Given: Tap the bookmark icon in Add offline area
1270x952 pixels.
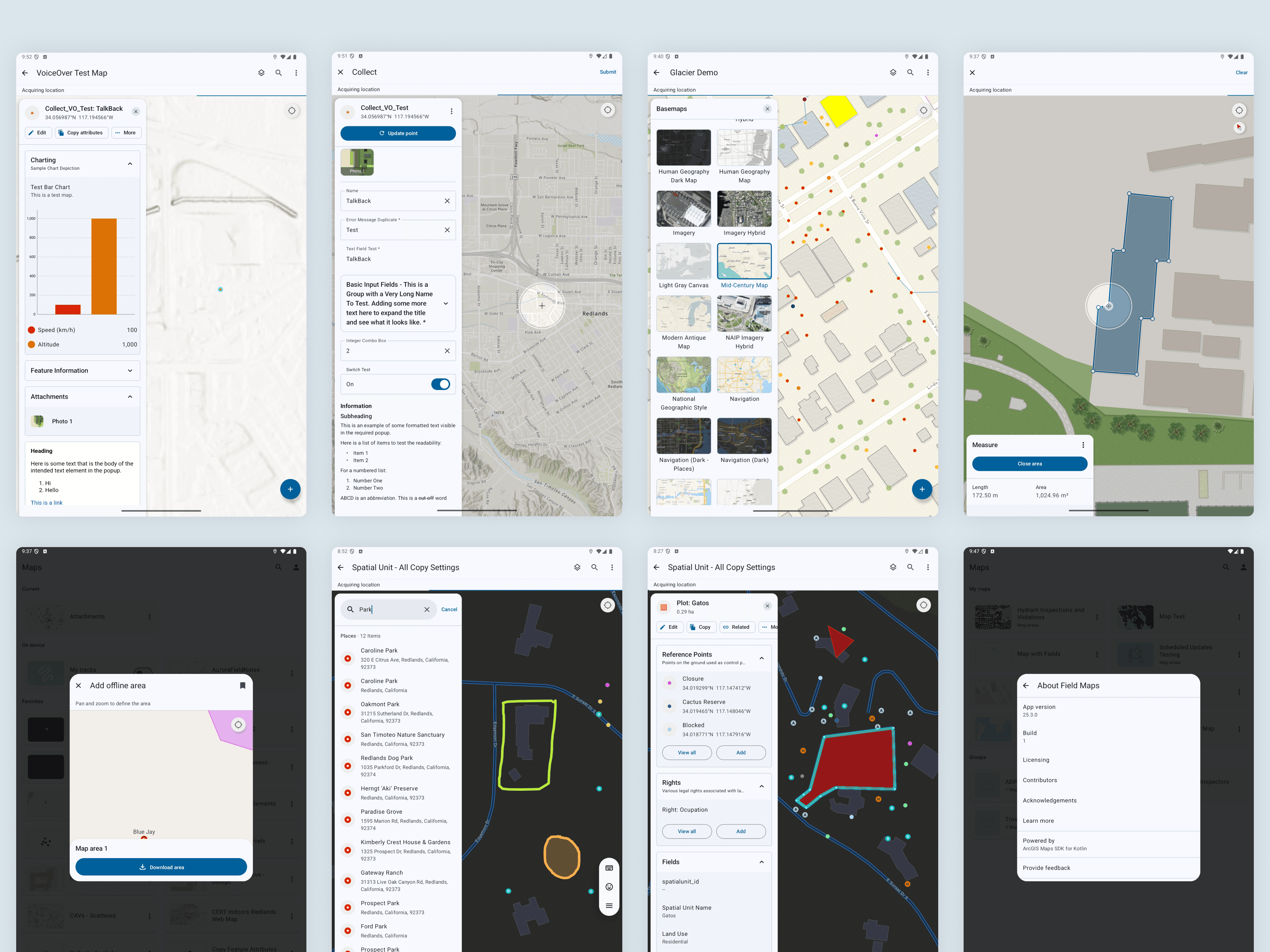Looking at the screenshot, I should pyautogui.click(x=242, y=685).
